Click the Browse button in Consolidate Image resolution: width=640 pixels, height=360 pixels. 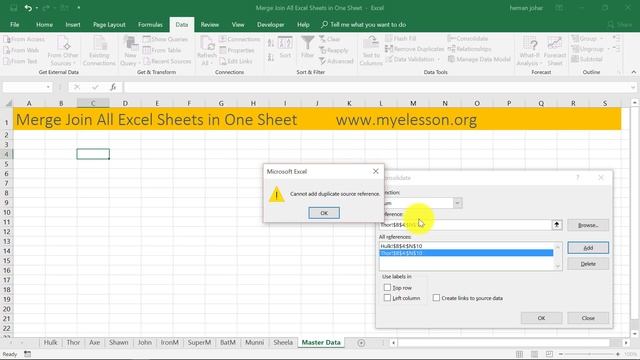click(x=588, y=225)
